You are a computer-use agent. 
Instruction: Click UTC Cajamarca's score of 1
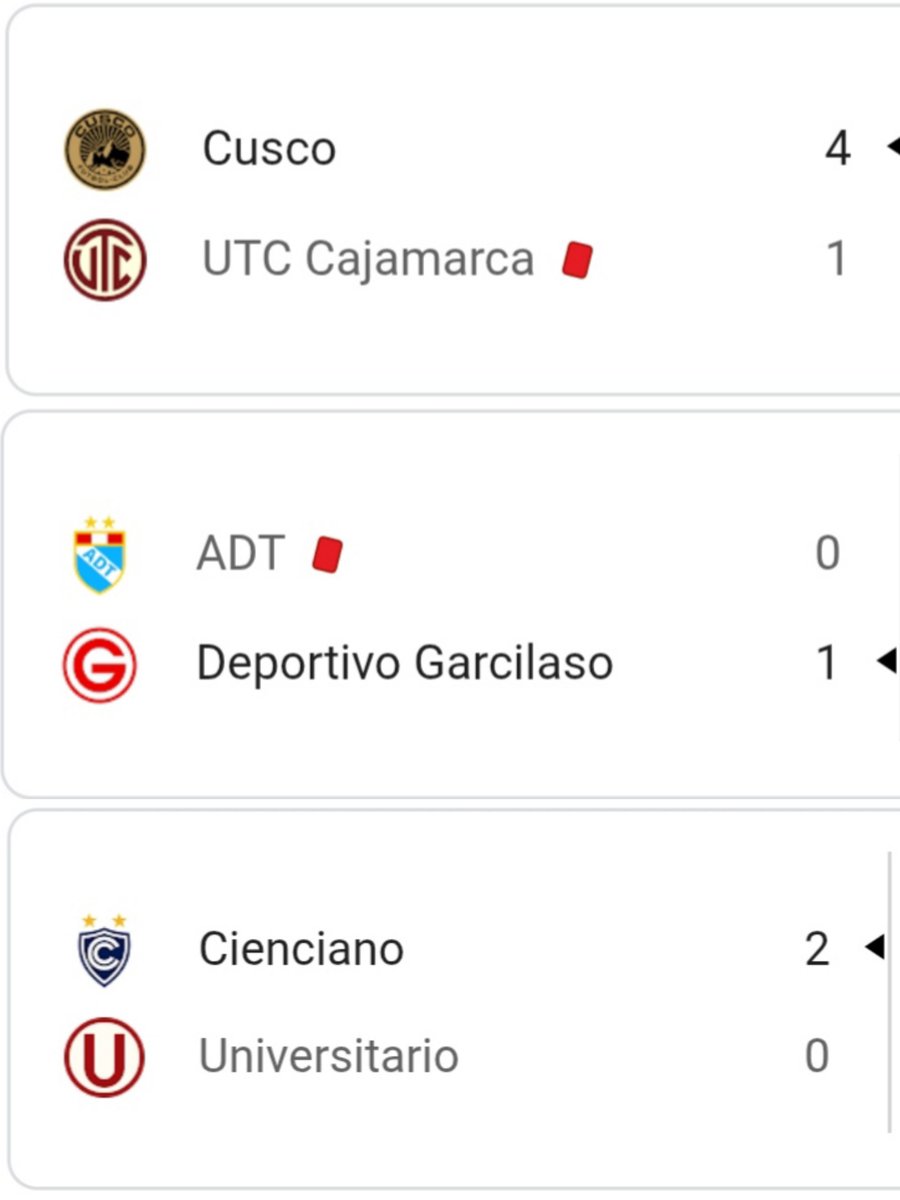click(836, 259)
